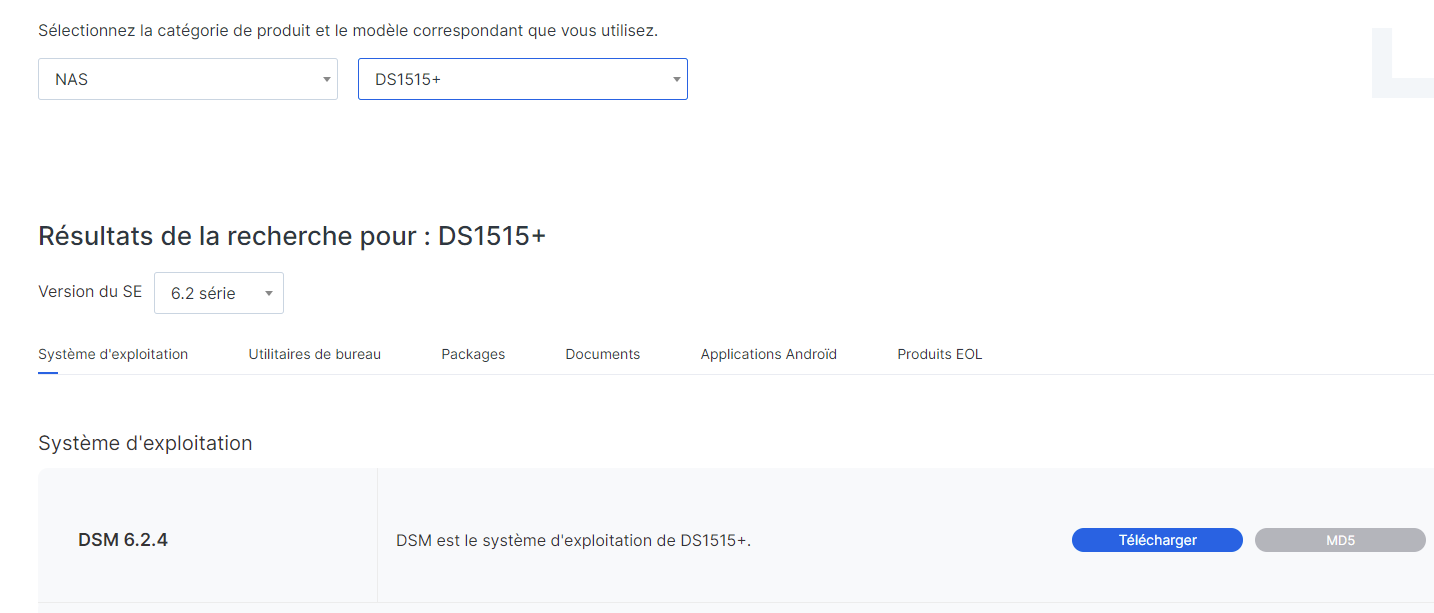The width and height of the screenshot is (1434, 613).
Task: Click the arrow icon next to 6.2 série
Action: click(x=268, y=294)
